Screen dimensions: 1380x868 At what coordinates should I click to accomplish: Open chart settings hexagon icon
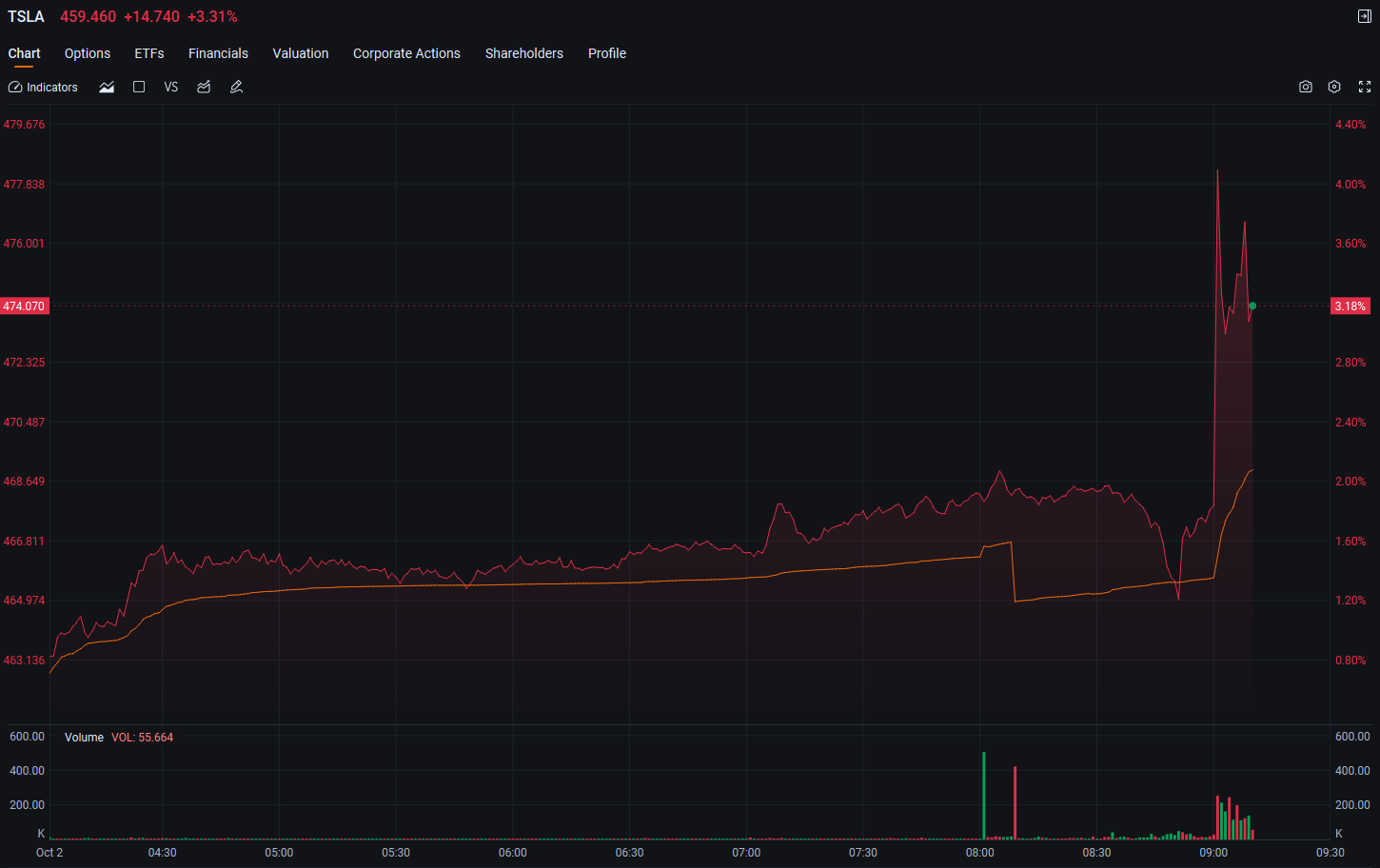click(1334, 87)
